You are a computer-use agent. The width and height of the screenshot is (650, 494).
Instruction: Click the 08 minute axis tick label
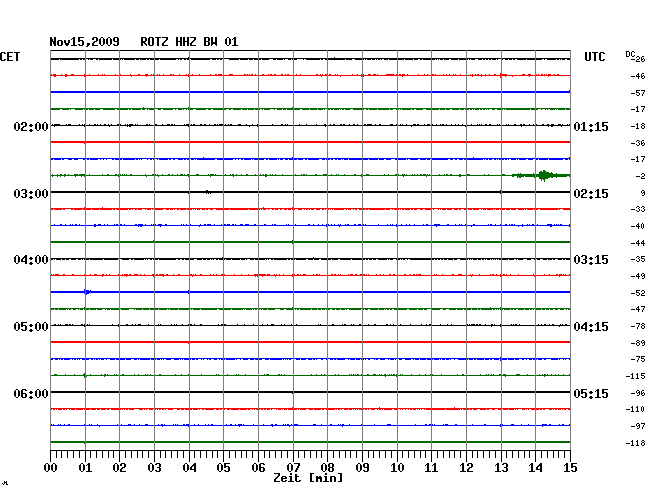pyautogui.click(x=327, y=467)
